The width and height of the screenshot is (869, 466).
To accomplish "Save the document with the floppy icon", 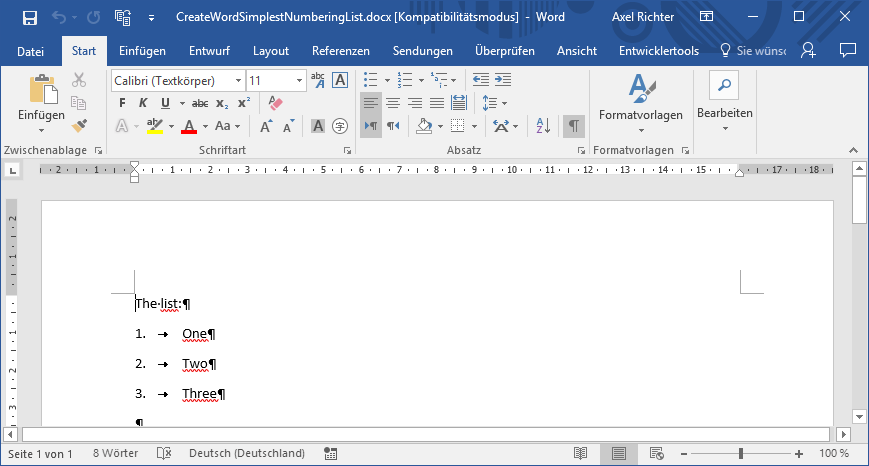I will [29, 17].
